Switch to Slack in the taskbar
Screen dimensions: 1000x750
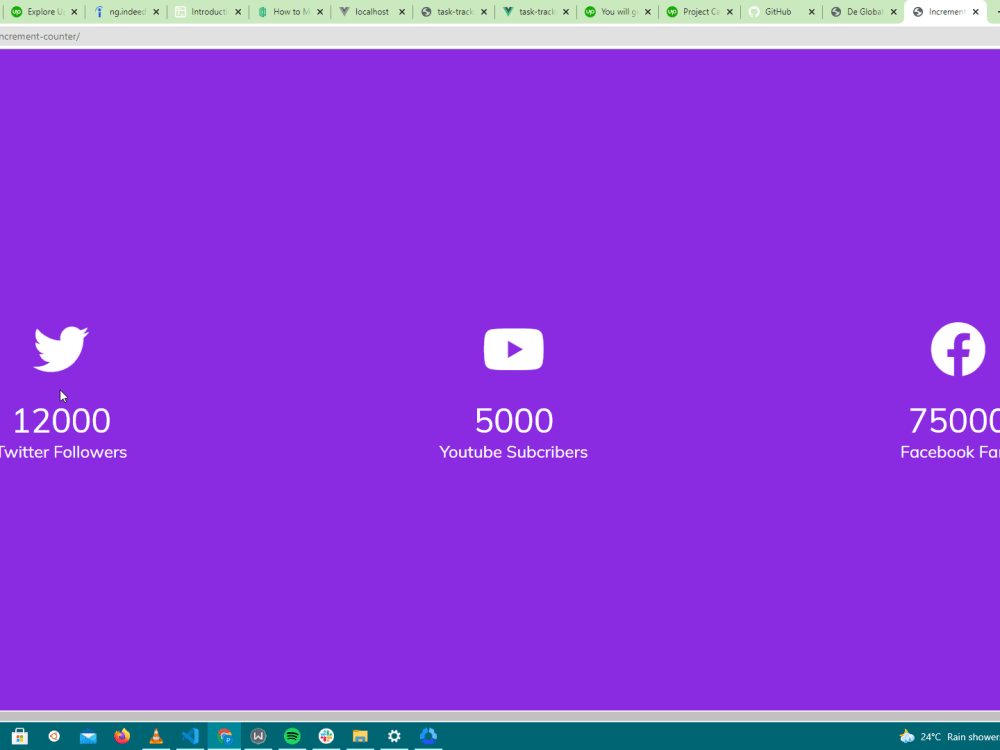(326, 736)
